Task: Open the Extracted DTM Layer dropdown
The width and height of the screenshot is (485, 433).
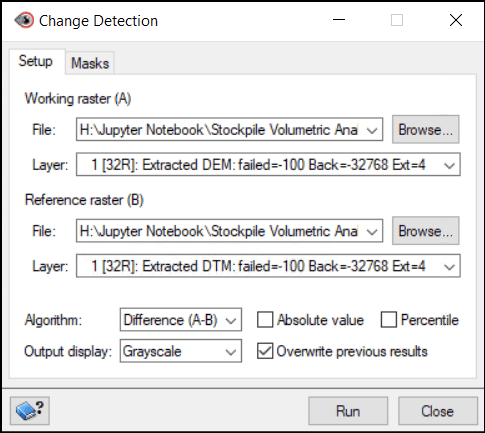Action: point(268,266)
